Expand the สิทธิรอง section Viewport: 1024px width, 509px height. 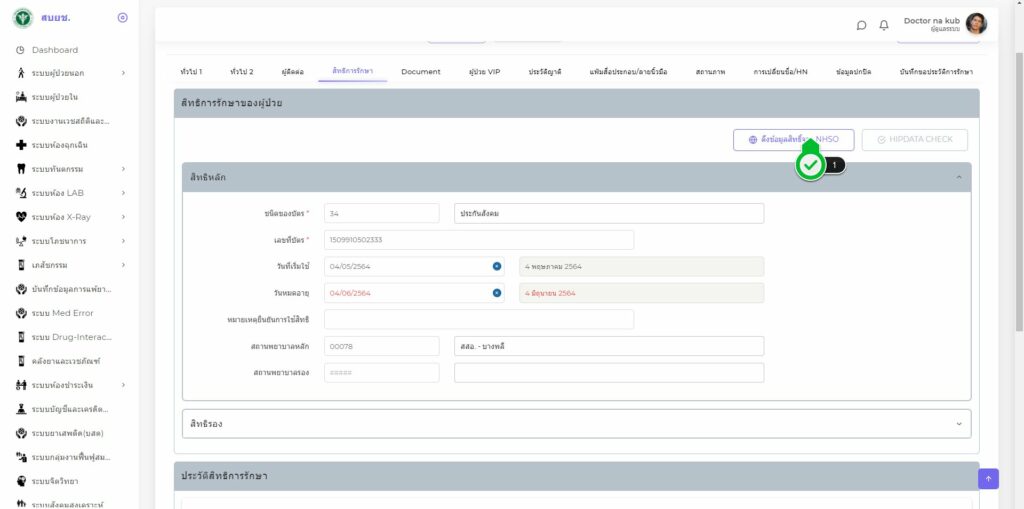[959, 424]
